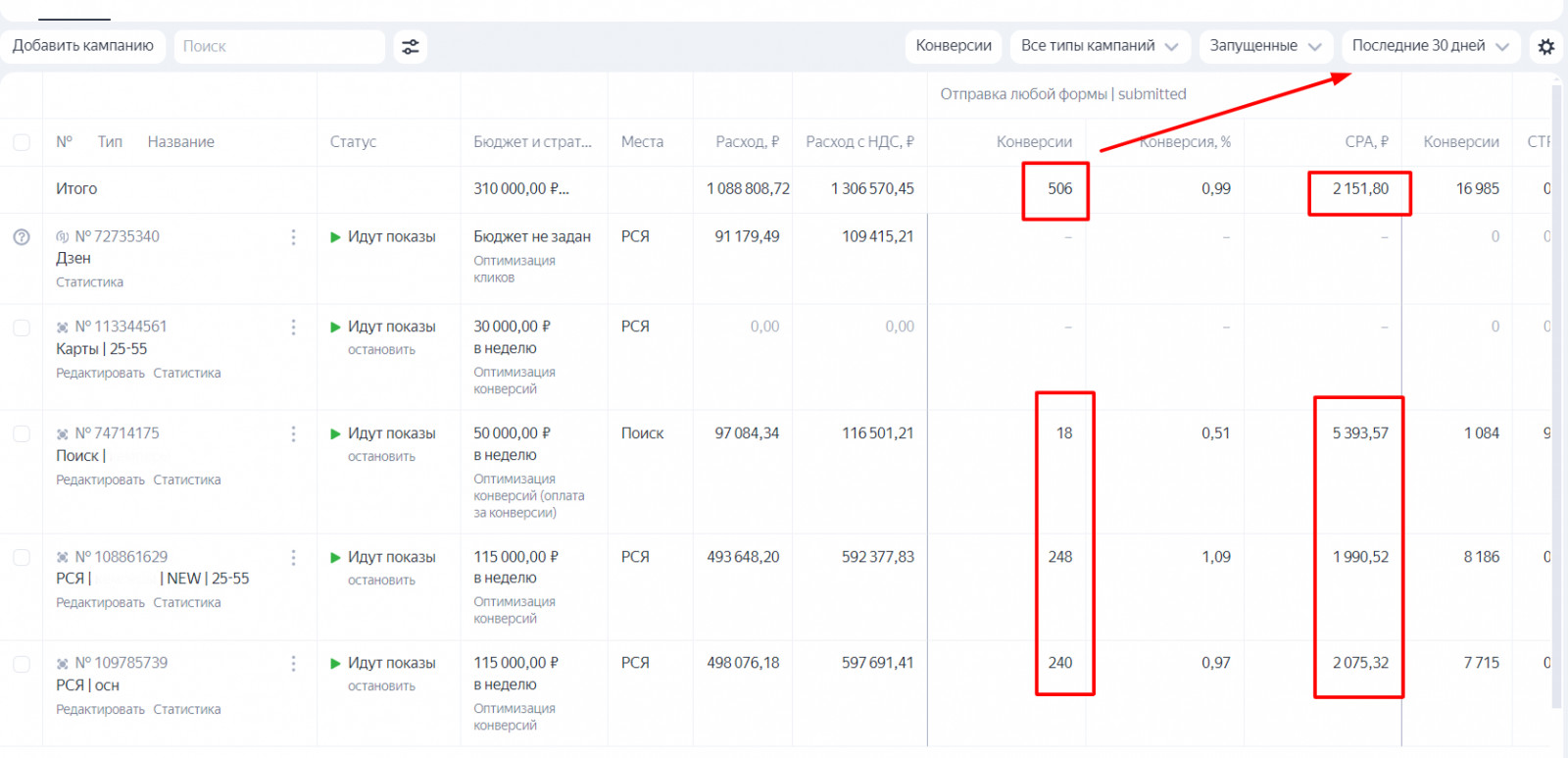Viewport: 1568px width, 758px height.
Task: Open the Конверсии selector in toolbar
Action: (954, 46)
